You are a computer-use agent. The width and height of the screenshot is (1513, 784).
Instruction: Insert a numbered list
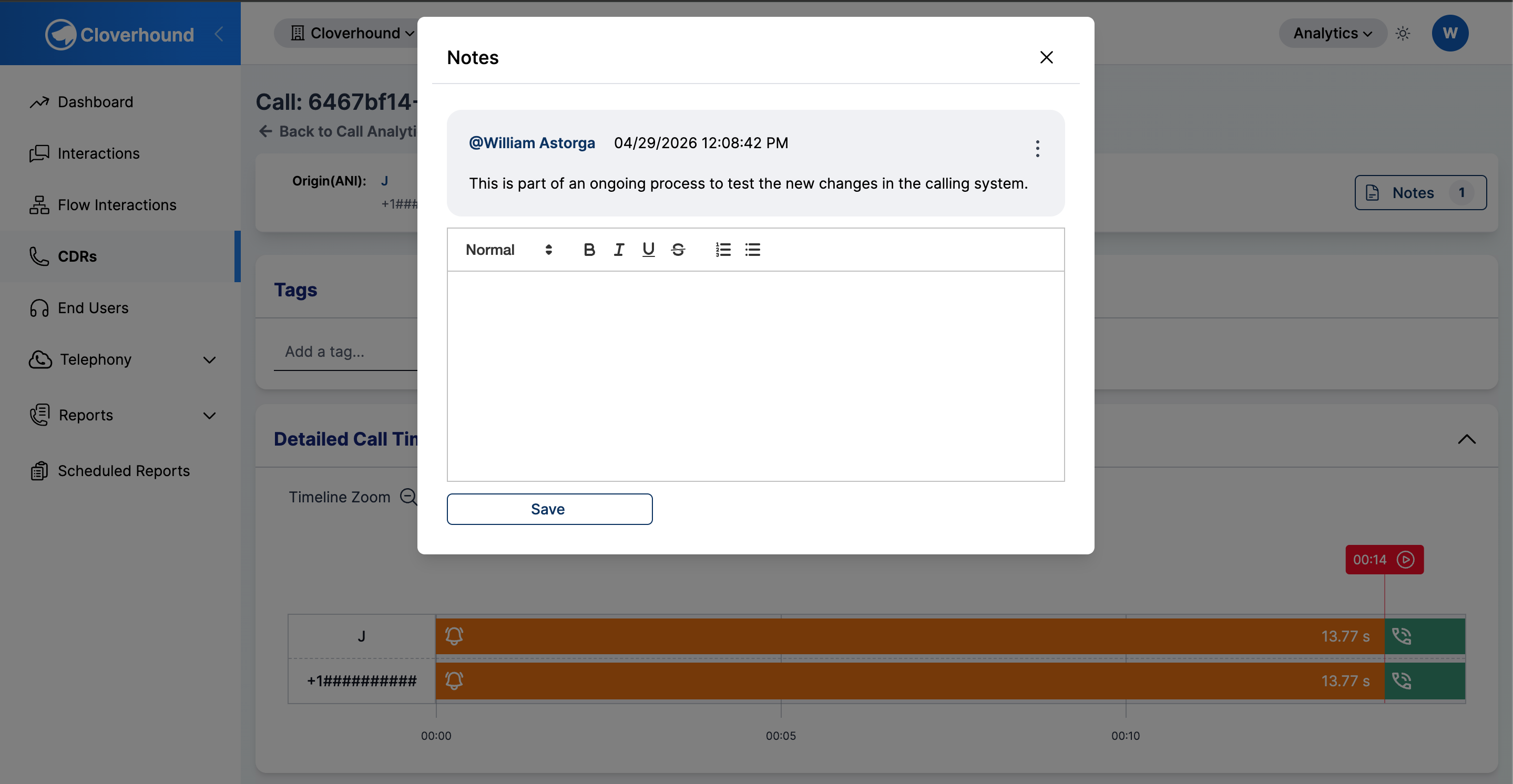pyautogui.click(x=723, y=250)
